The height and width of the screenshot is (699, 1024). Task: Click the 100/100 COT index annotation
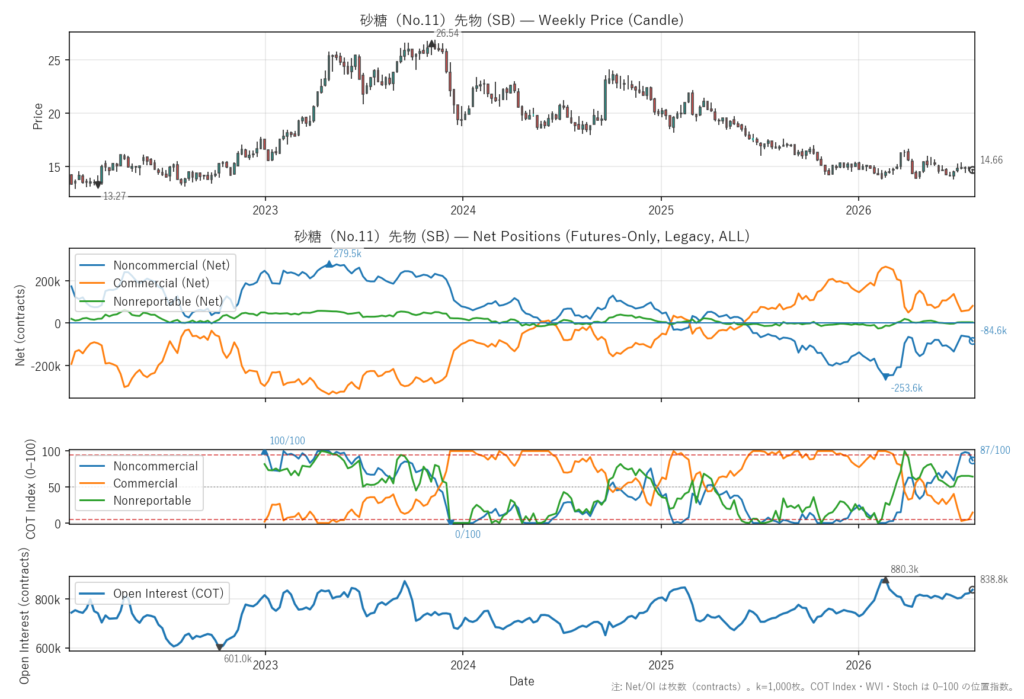click(287, 441)
